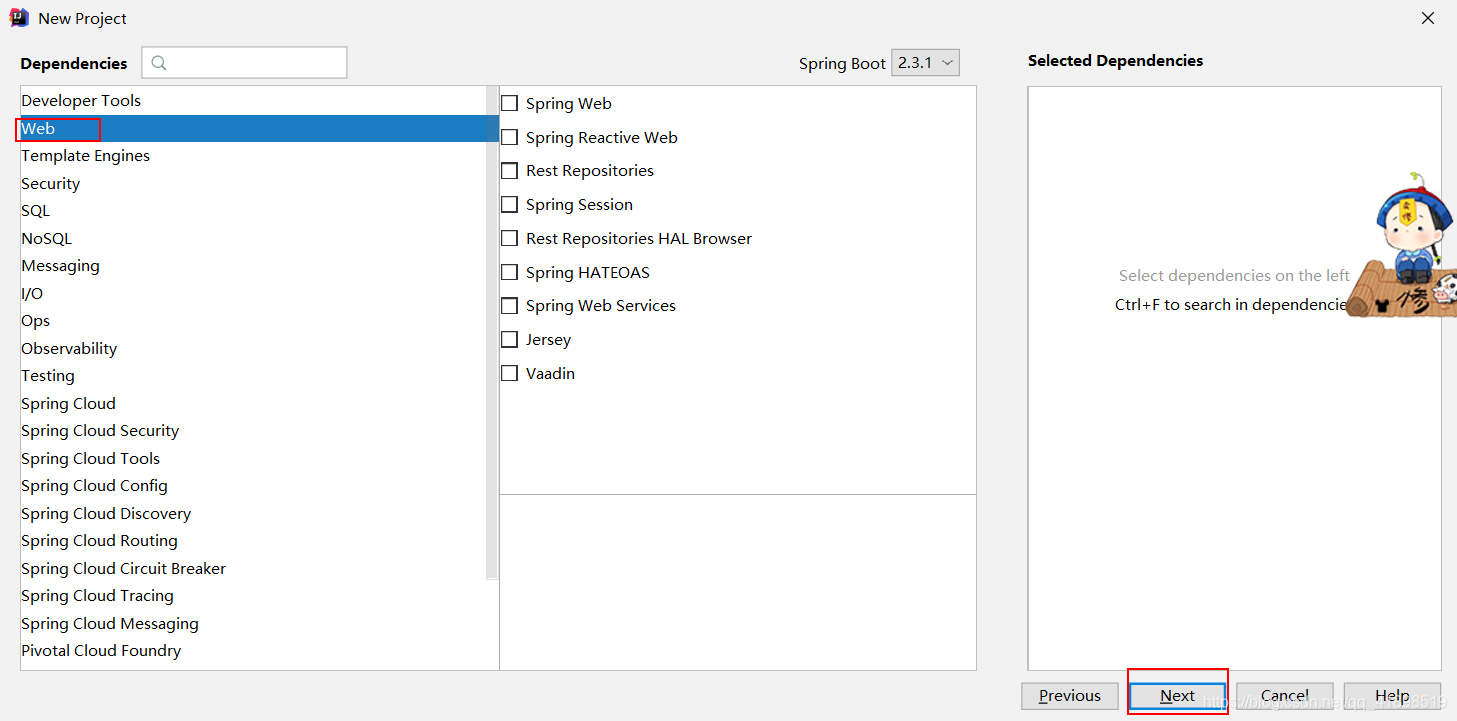
Task: Select the Observability category
Action: 254,348
